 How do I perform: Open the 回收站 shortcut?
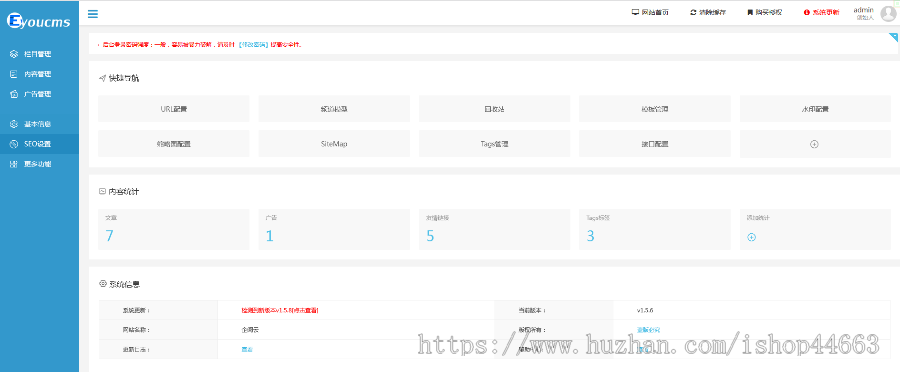[x=494, y=108]
